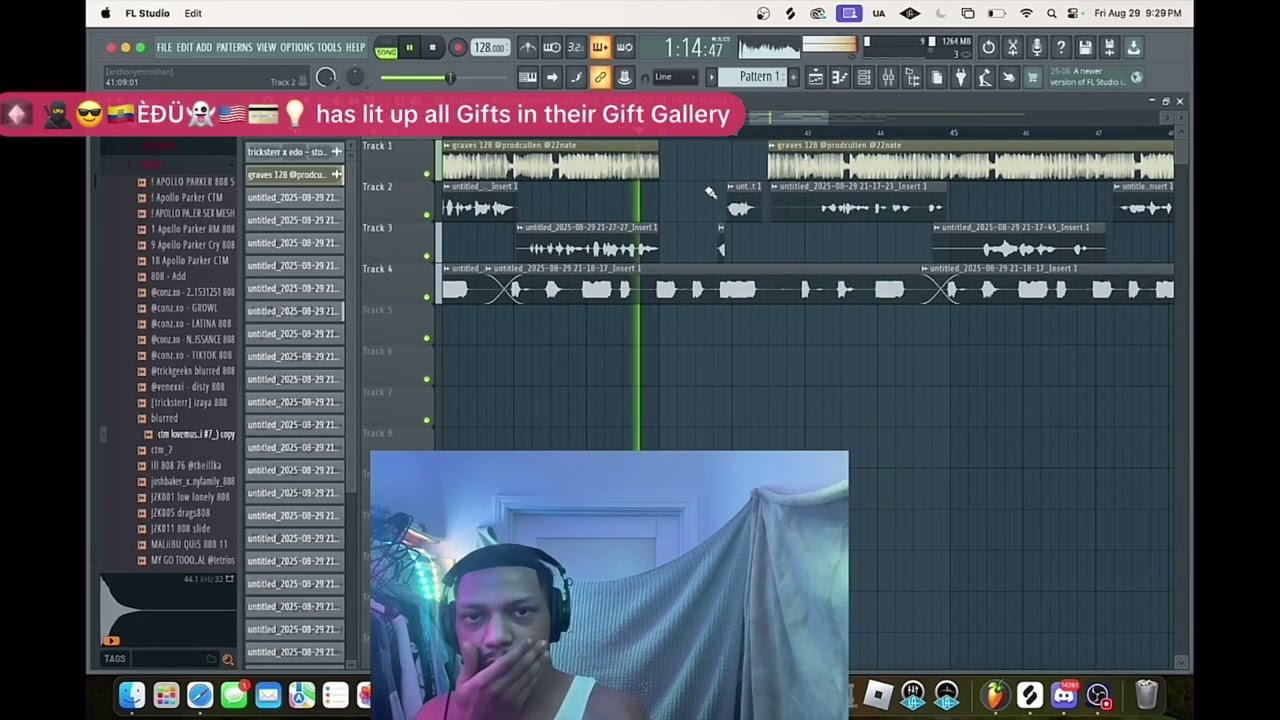Click the export/render download icon
This screenshot has width=1280, height=720.
(x=1133, y=47)
